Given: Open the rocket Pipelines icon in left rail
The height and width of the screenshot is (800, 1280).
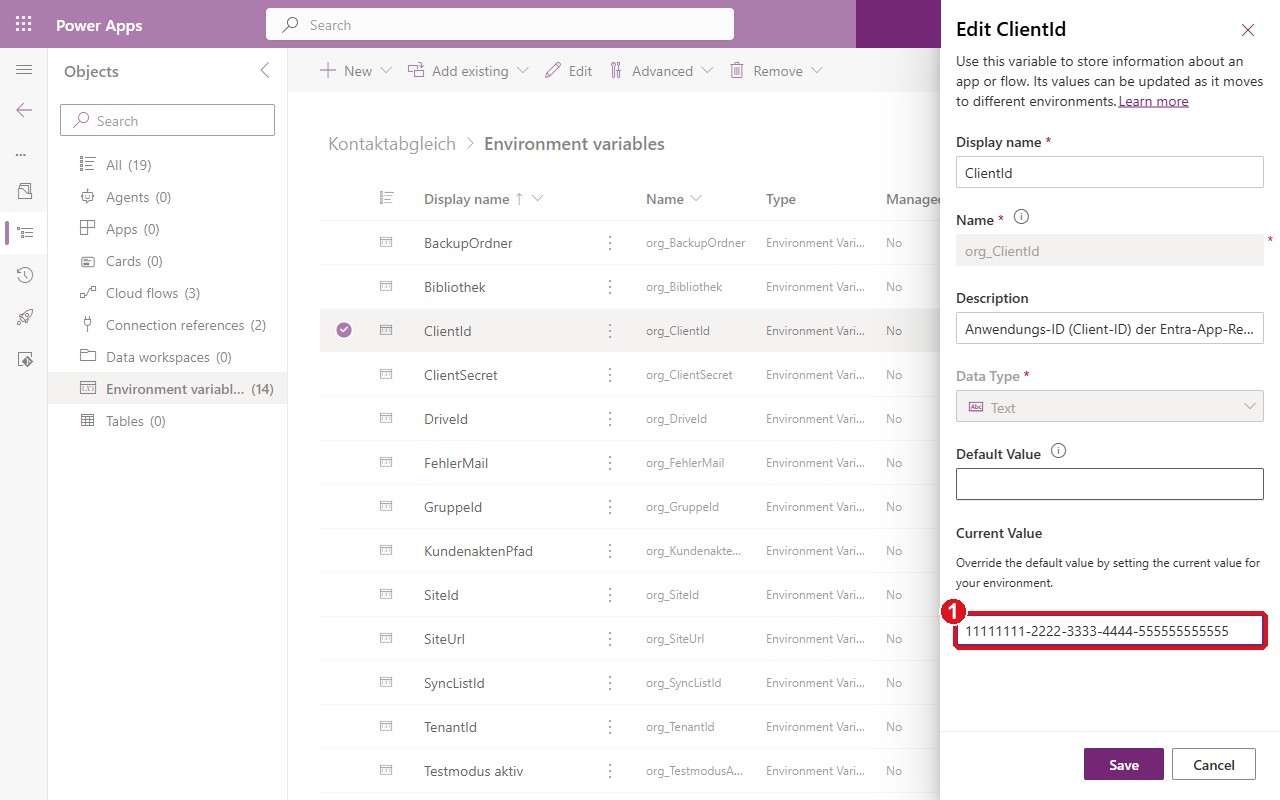Looking at the screenshot, I should click(25, 317).
